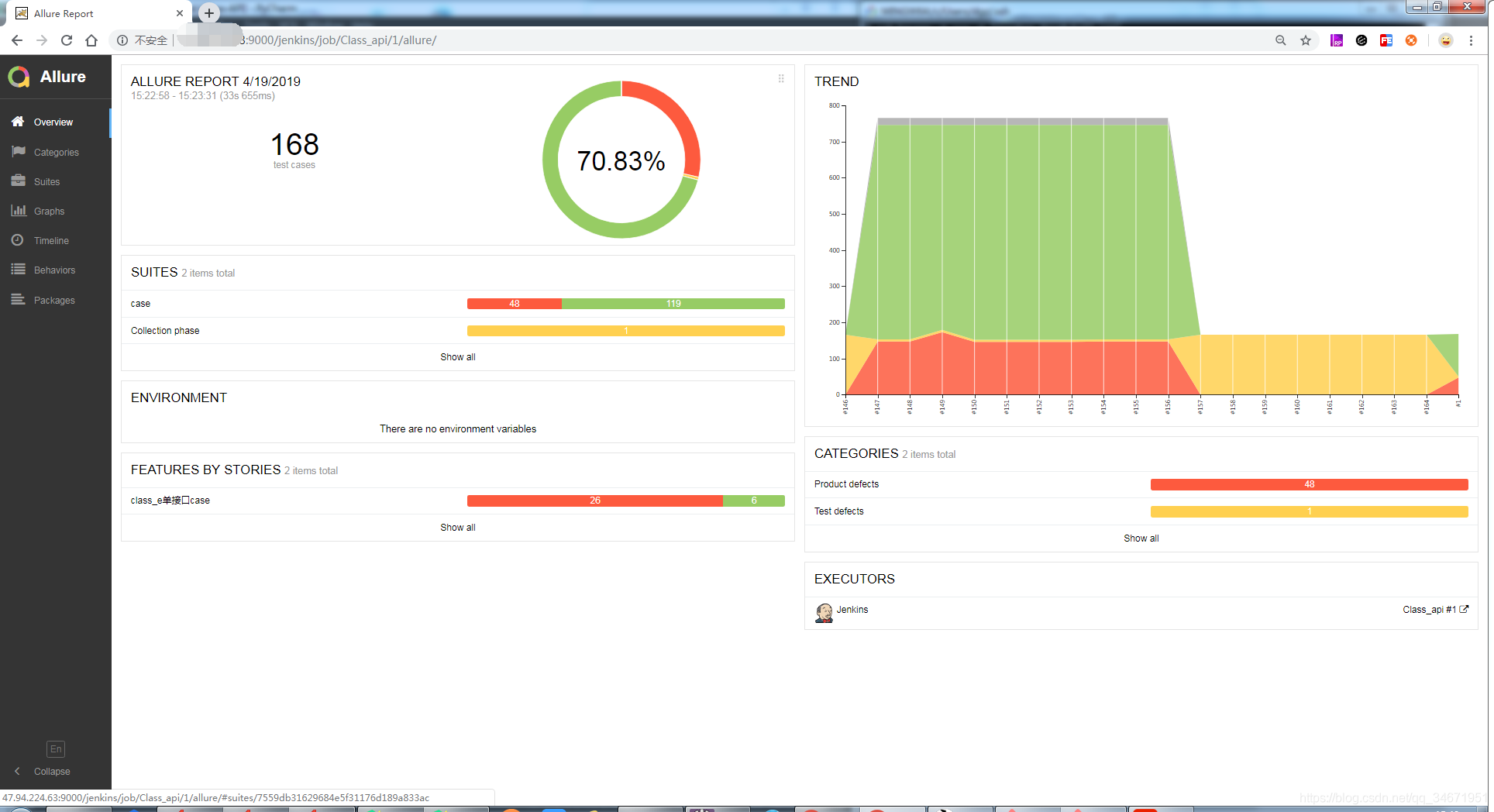Image resolution: width=1494 pixels, height=812 pixels.
Task: Click Show all under Suites
Action: (458, 357)
